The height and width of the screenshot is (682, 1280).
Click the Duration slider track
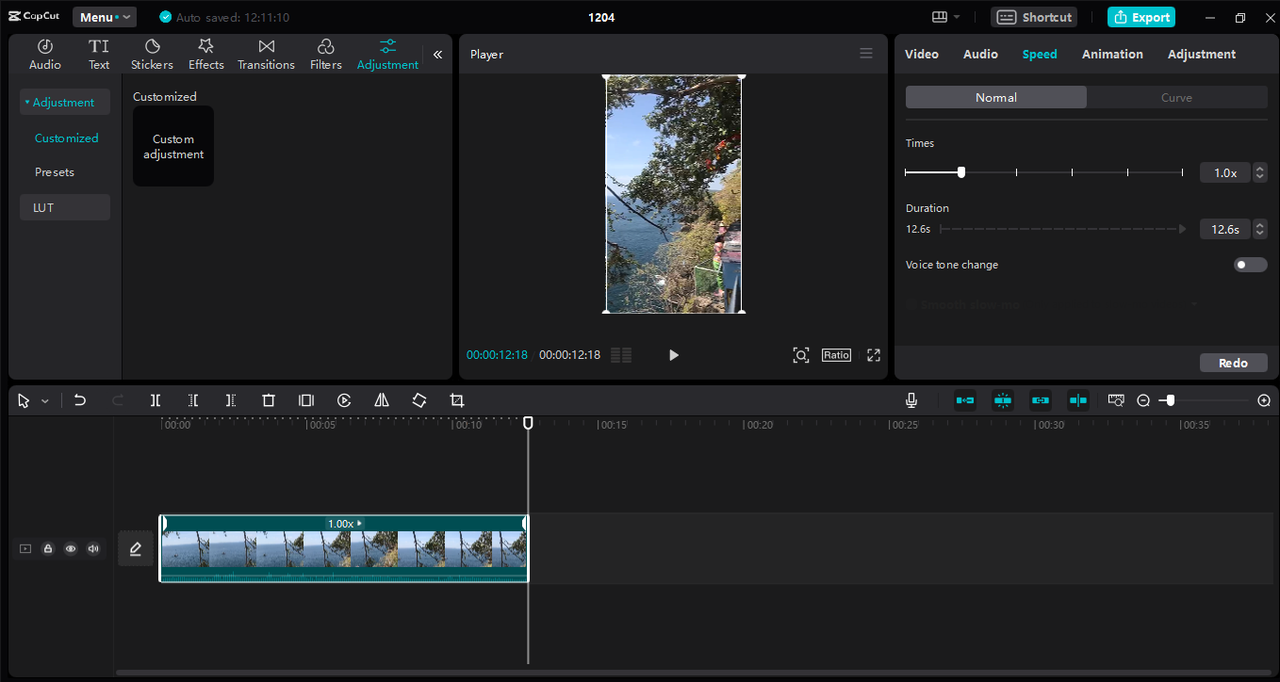1062,229
